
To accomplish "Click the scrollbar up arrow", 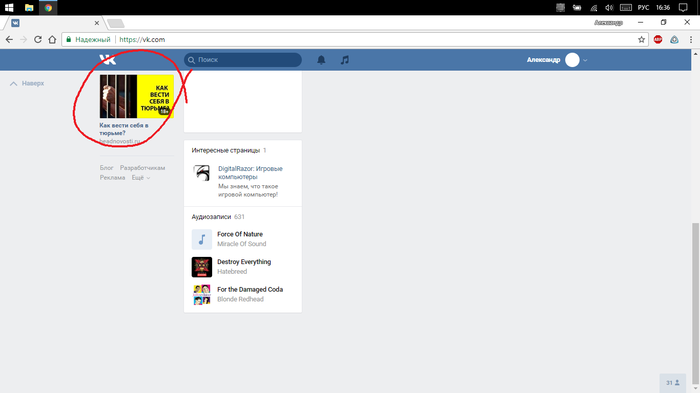I will (x=696, y=54).
